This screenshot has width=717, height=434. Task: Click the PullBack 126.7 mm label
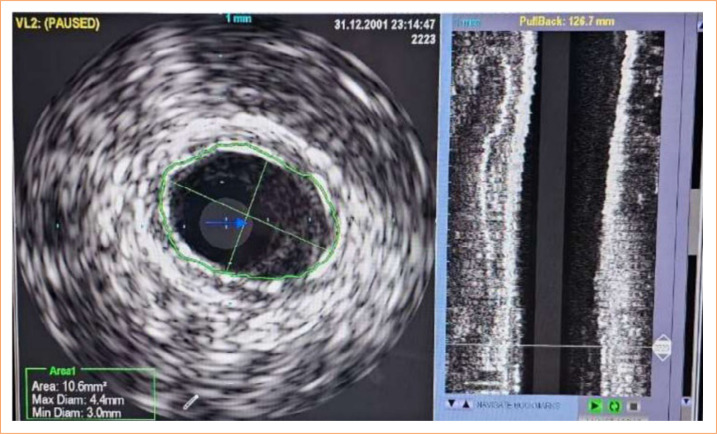point(567,21)
